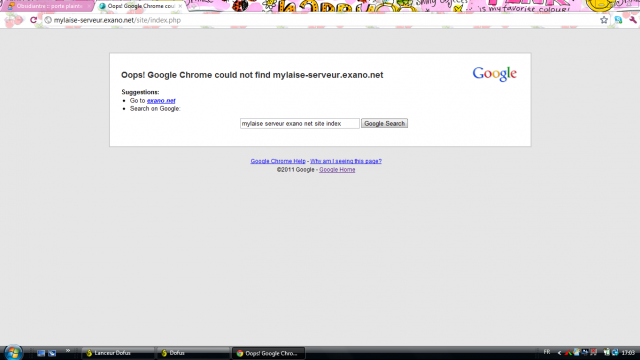Click the taskbar clock showing 17:03
640x360 pixels.
point(628,353)
